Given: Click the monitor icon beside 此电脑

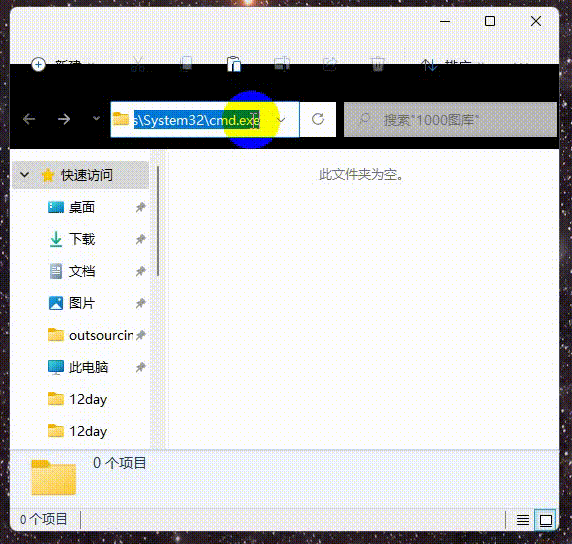Looking at the screenshot, I should click(56, 367).
